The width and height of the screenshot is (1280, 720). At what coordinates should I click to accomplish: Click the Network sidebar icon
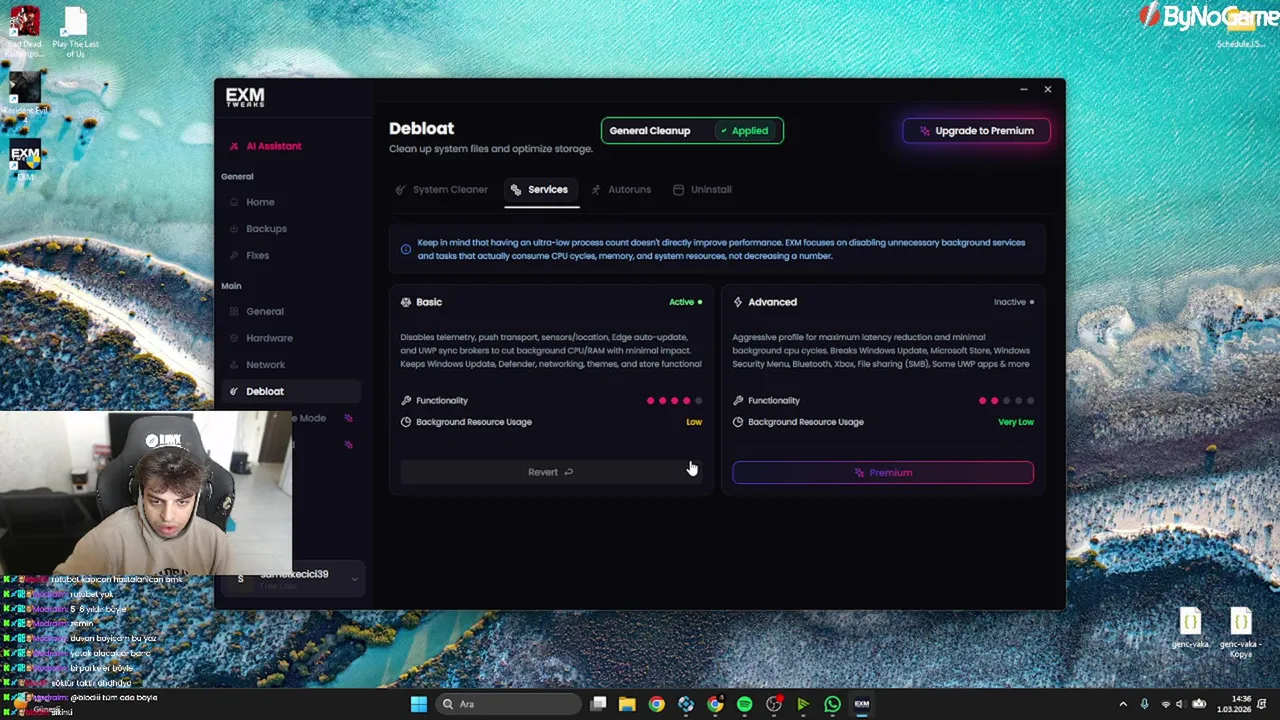[235, 365]
